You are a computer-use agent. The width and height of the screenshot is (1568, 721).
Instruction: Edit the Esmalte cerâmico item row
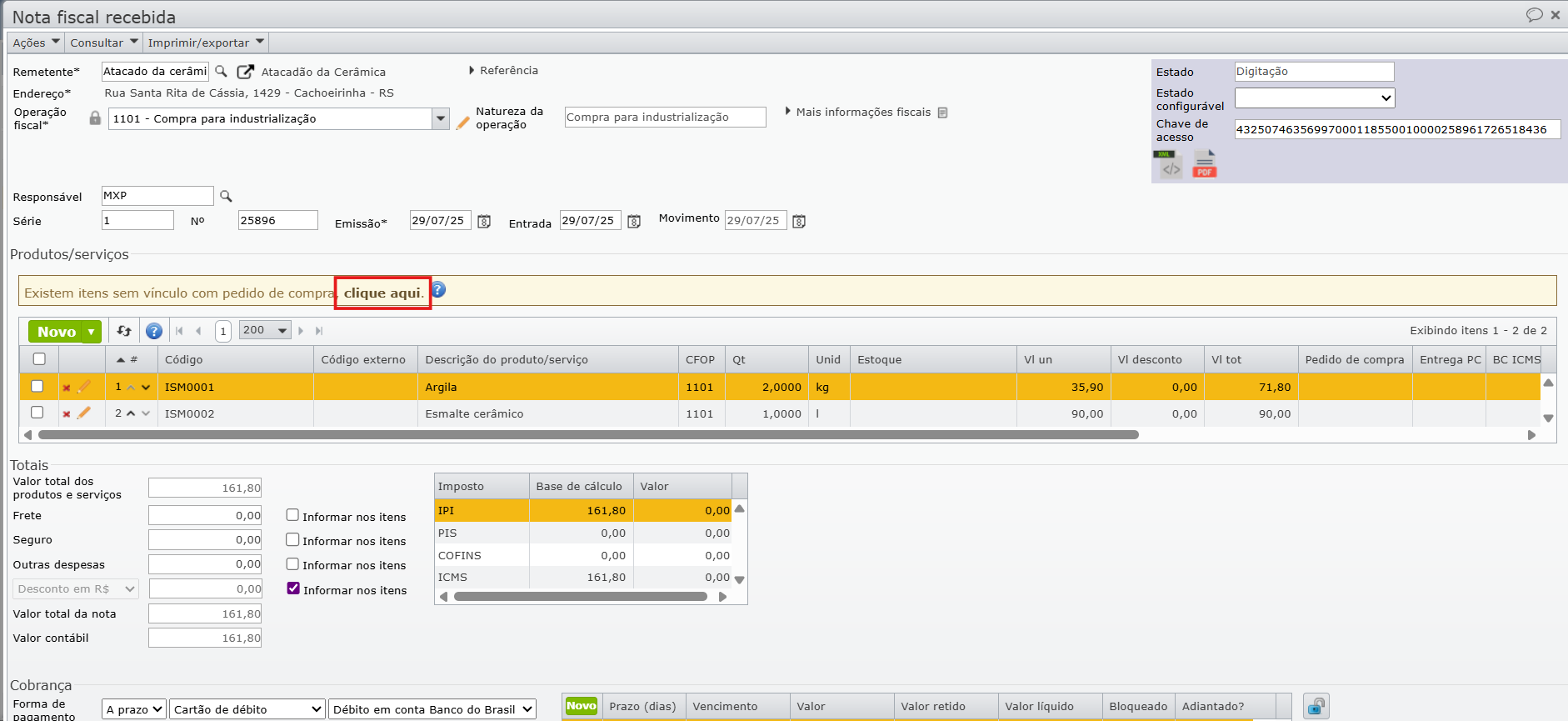[x=84, y=413]
